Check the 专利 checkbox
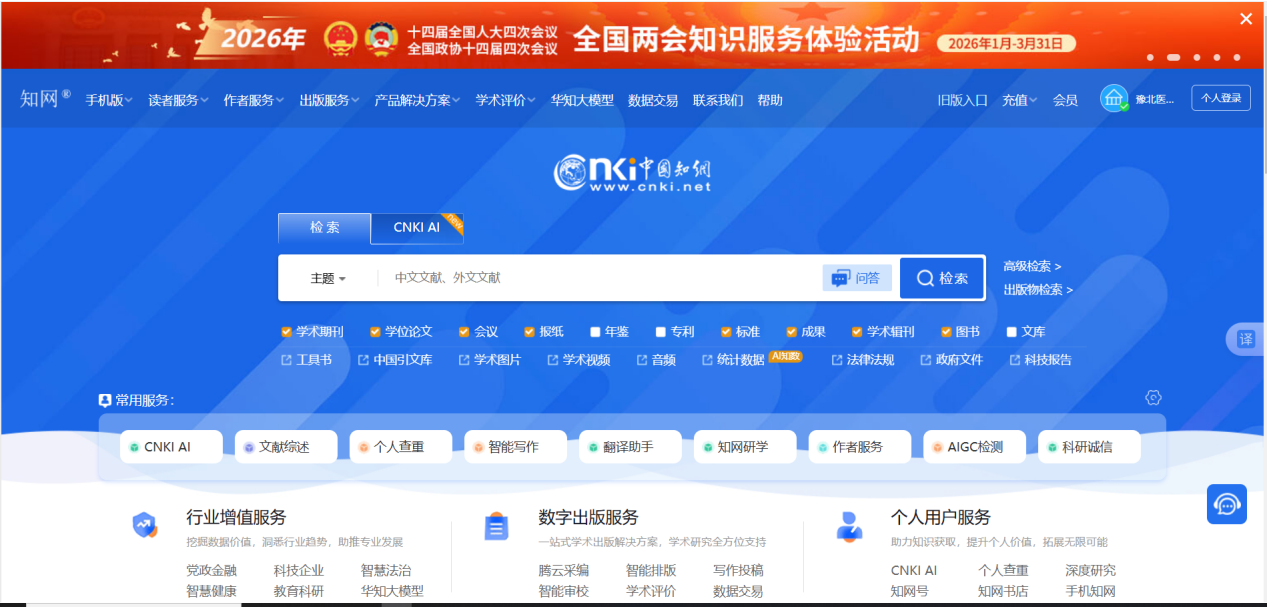 (661, 332)
